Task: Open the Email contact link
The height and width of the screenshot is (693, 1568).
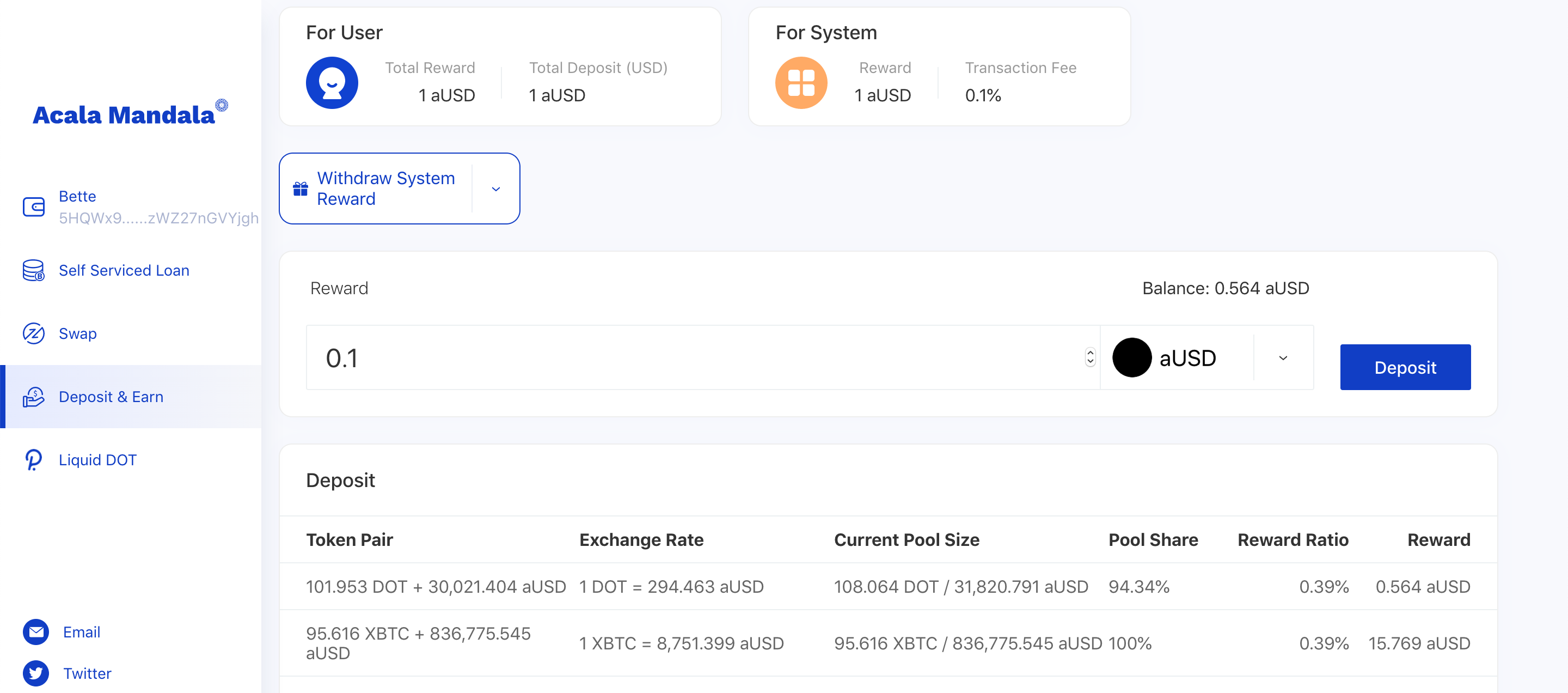Action: point(82,632)
